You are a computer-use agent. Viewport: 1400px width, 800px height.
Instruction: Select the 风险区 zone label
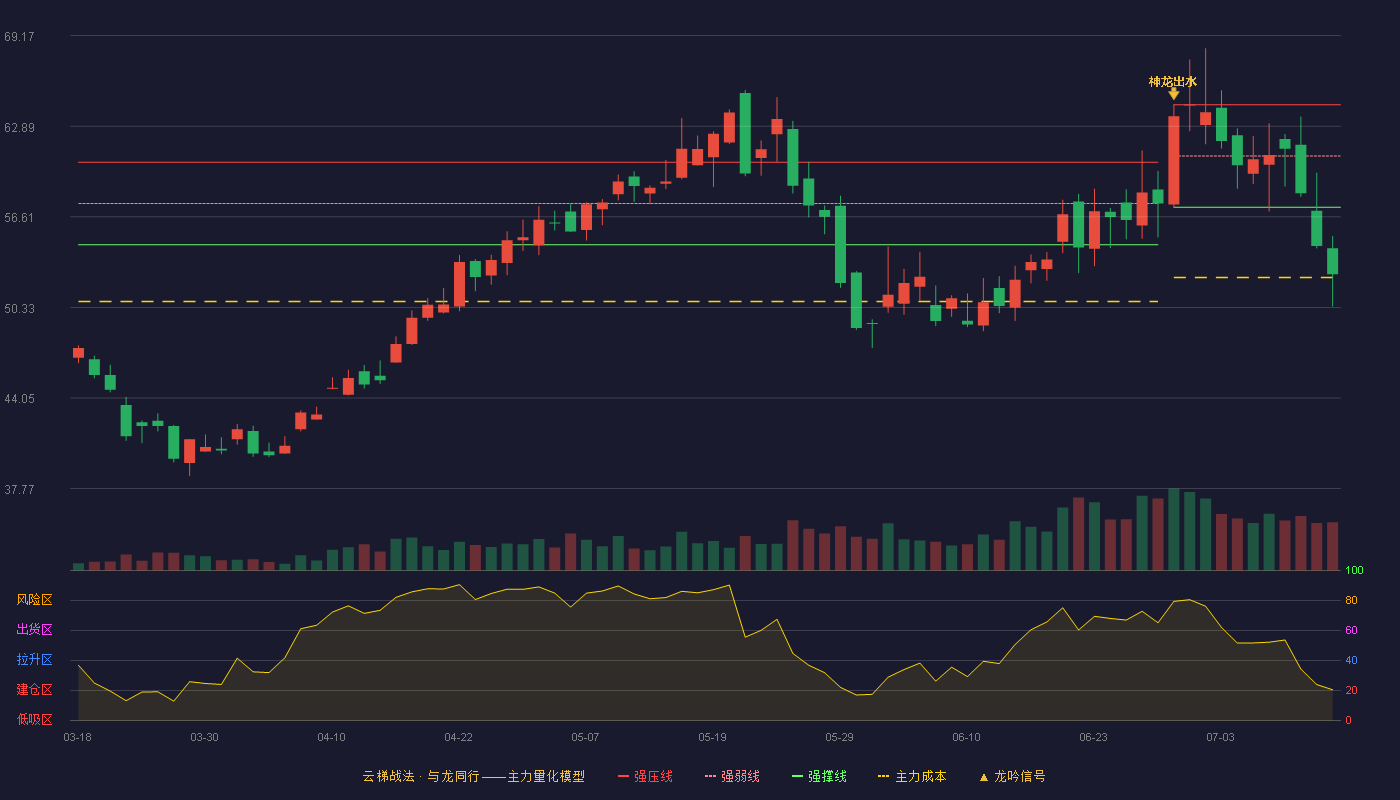pos(34,600)
